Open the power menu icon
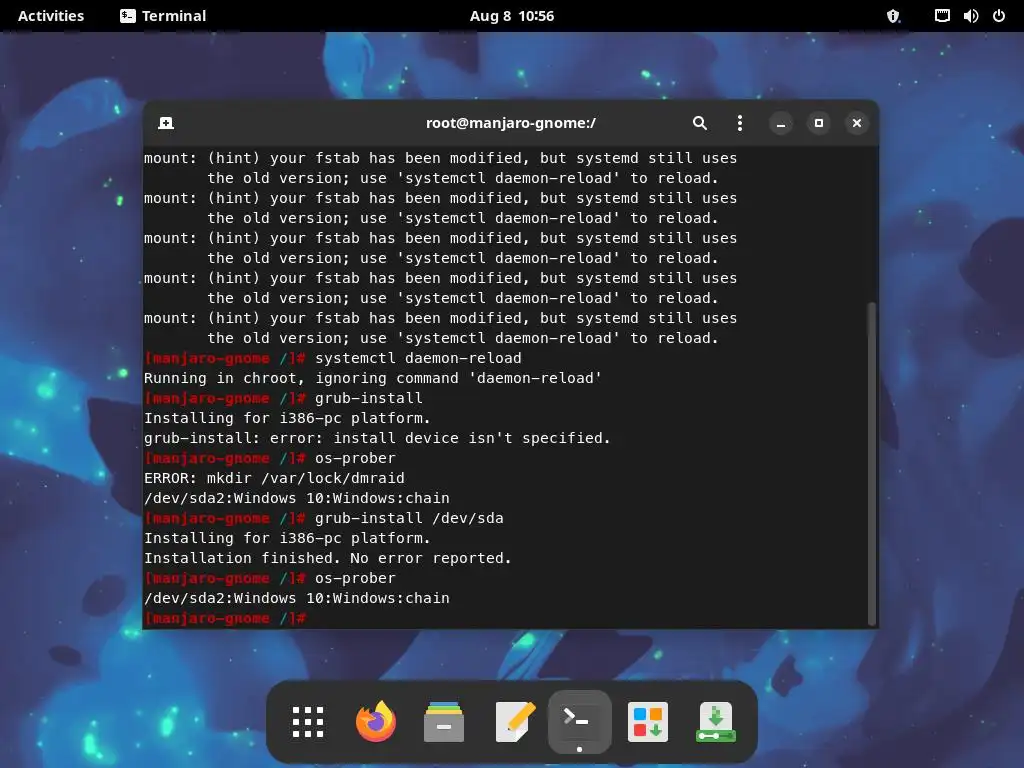This screenshot has height=768, width=1024. point(999,16)
